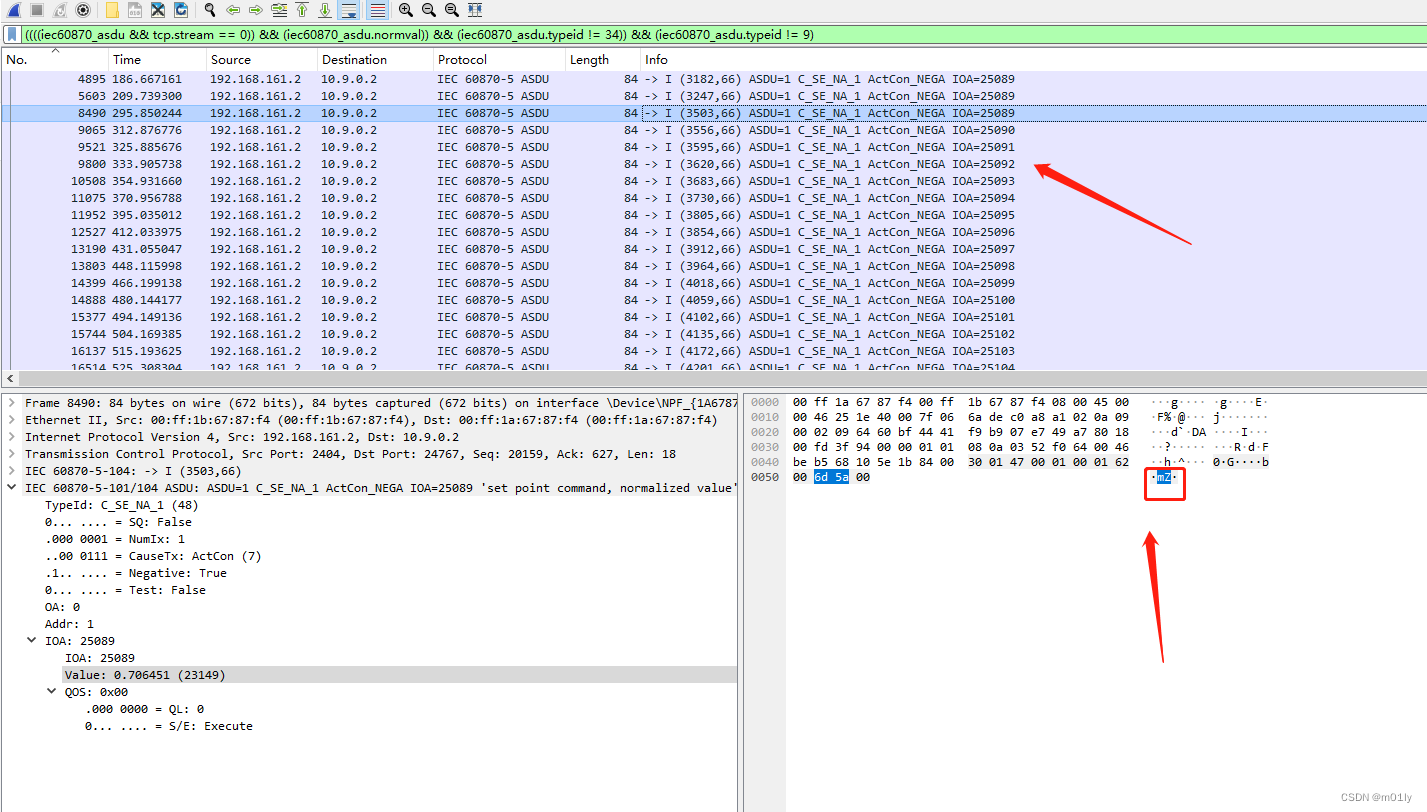Select packet 13190 with IOA=25097
The width and height of the screenshot is (1427, 812).
point(714,249)
